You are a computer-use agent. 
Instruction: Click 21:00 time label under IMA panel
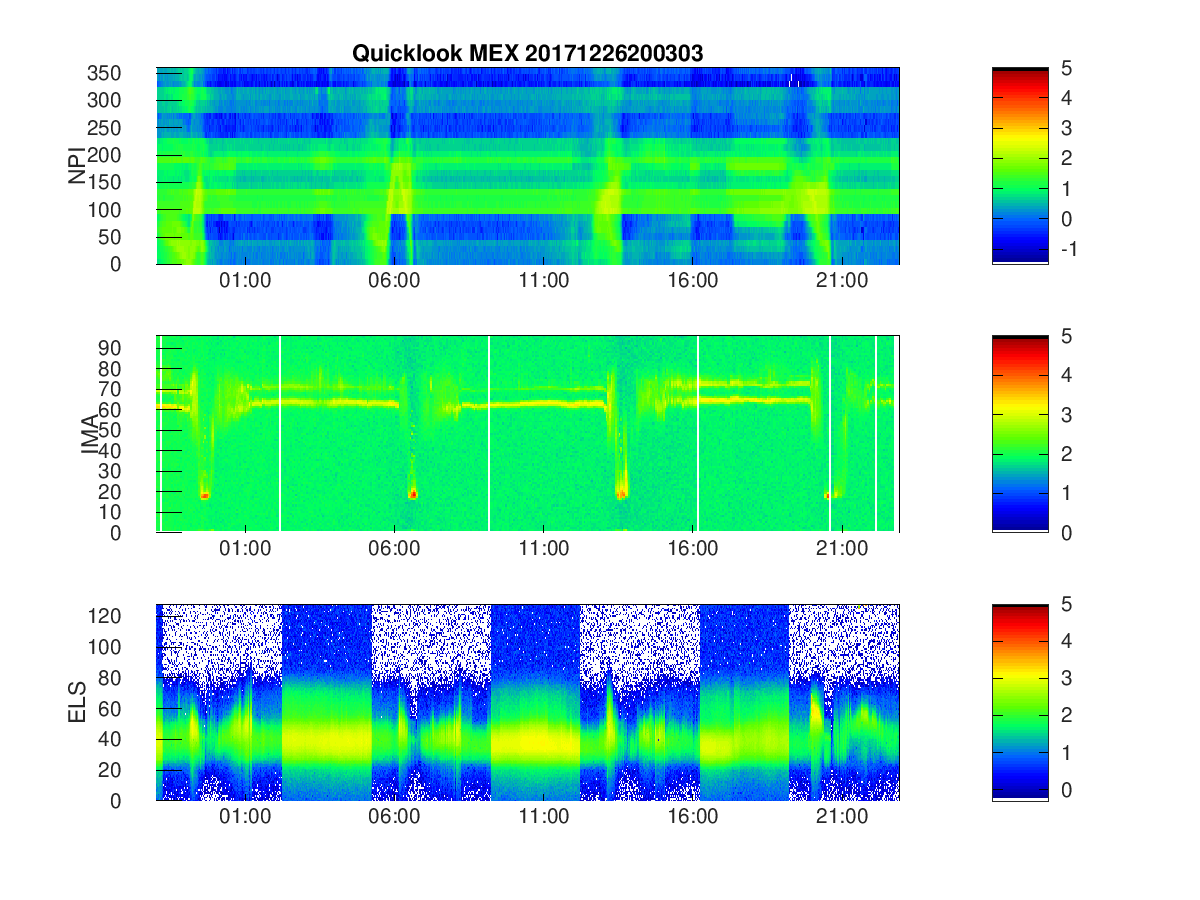point(842,549)
